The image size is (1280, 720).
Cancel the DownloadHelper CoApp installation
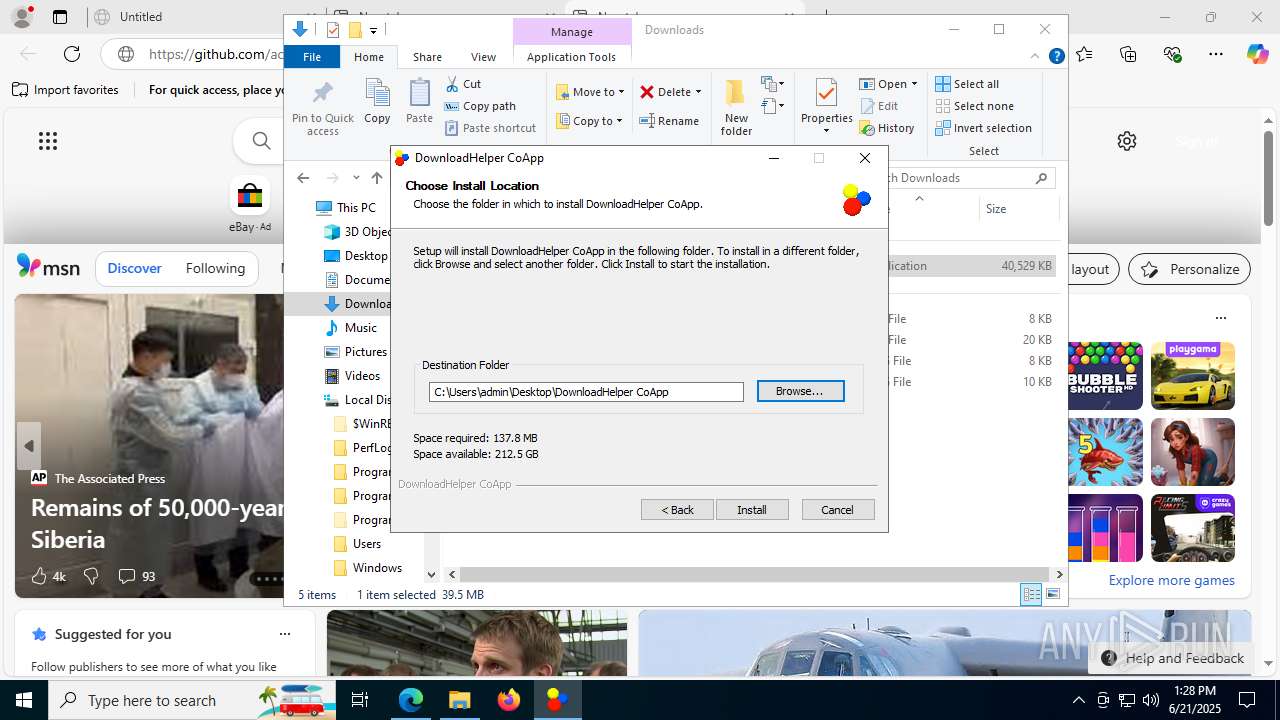coord(838,510)
